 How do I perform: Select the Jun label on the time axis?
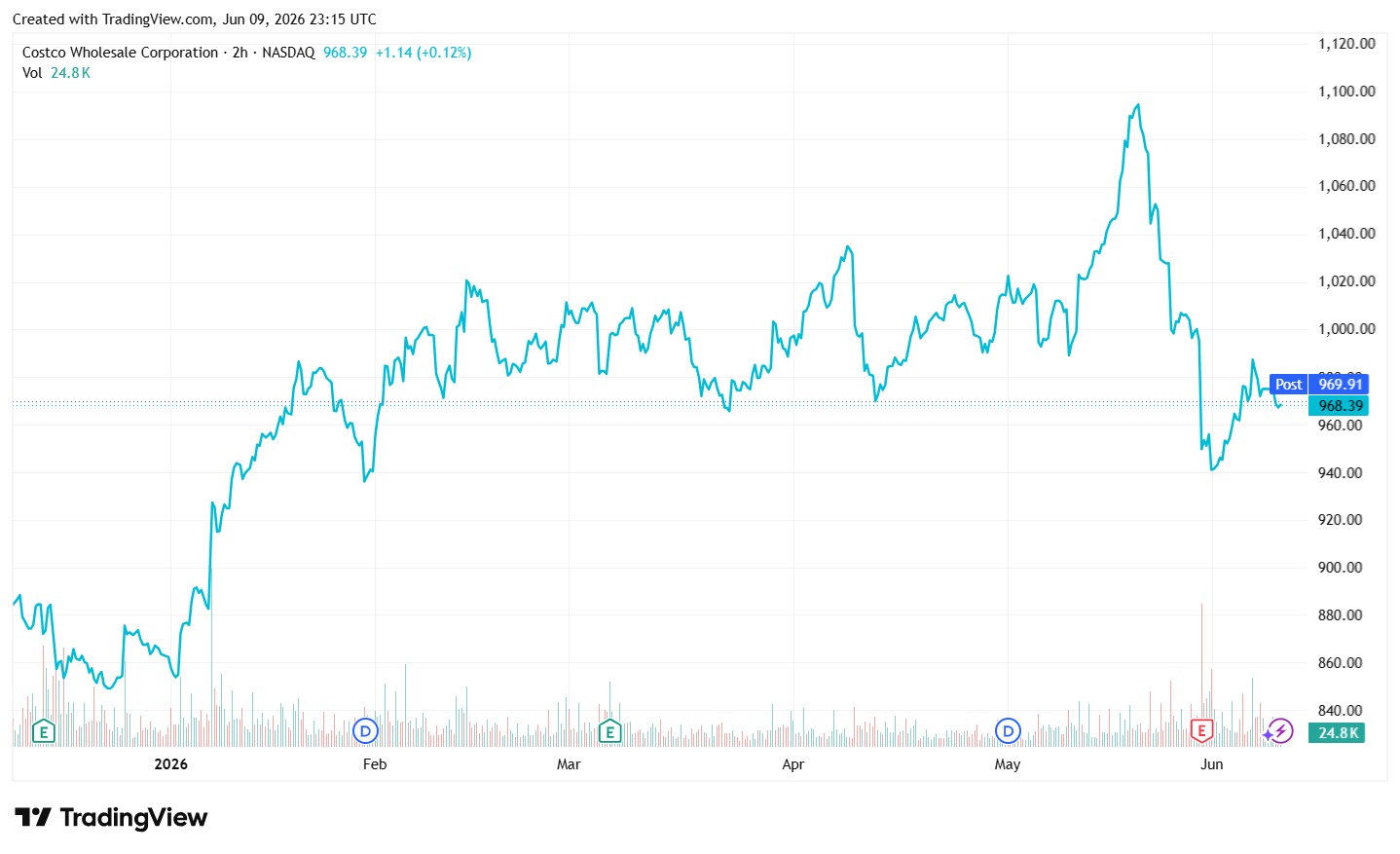pyautogui.click(x=1212, y=764)
